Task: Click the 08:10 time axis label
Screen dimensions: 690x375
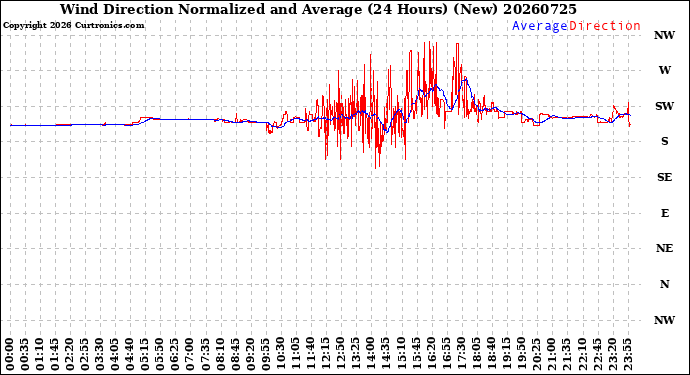Action: point(220,354)
